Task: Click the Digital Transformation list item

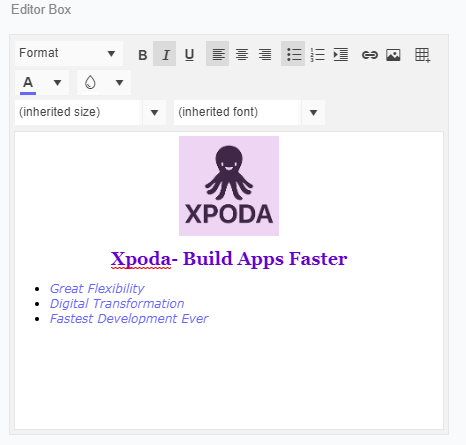Action: pos(117,304)
